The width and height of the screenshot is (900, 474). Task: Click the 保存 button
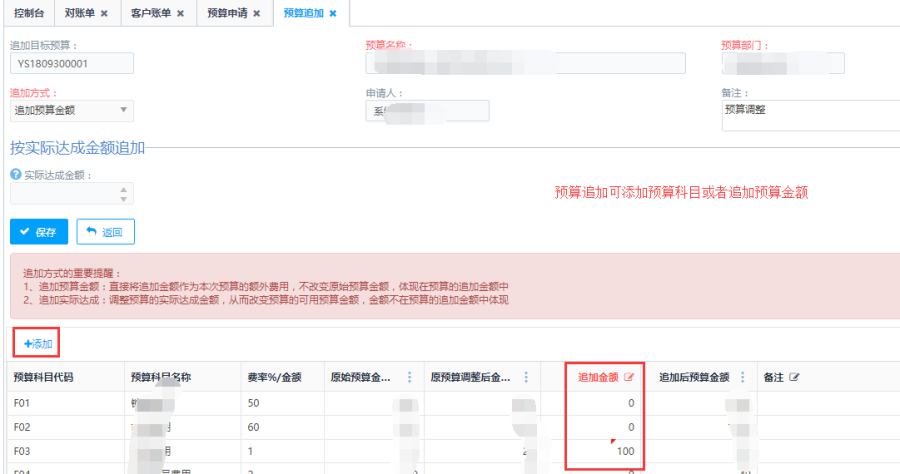point(39,232)
